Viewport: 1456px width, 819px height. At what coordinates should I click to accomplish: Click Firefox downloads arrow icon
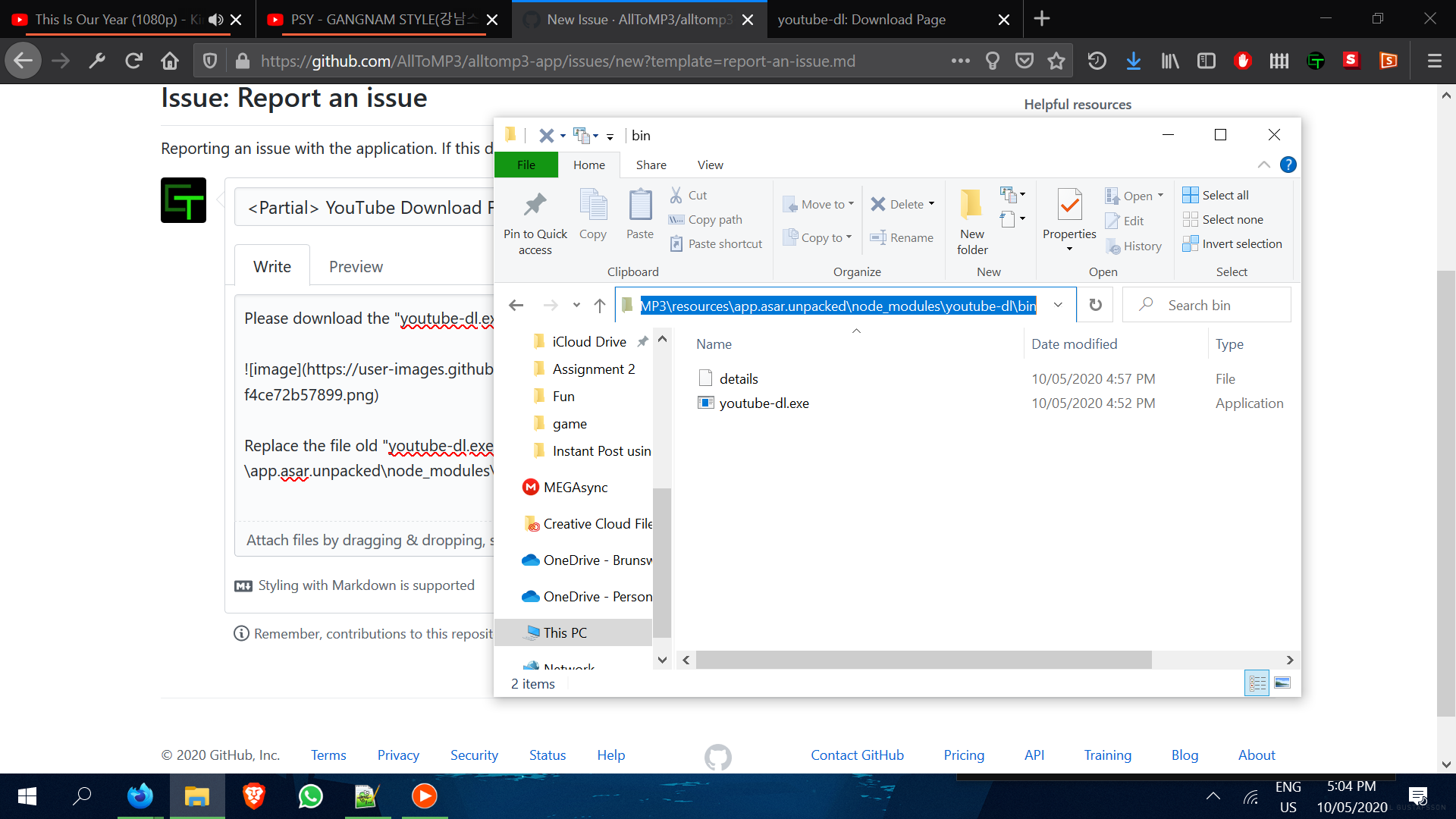click(x=1133, y=61)
